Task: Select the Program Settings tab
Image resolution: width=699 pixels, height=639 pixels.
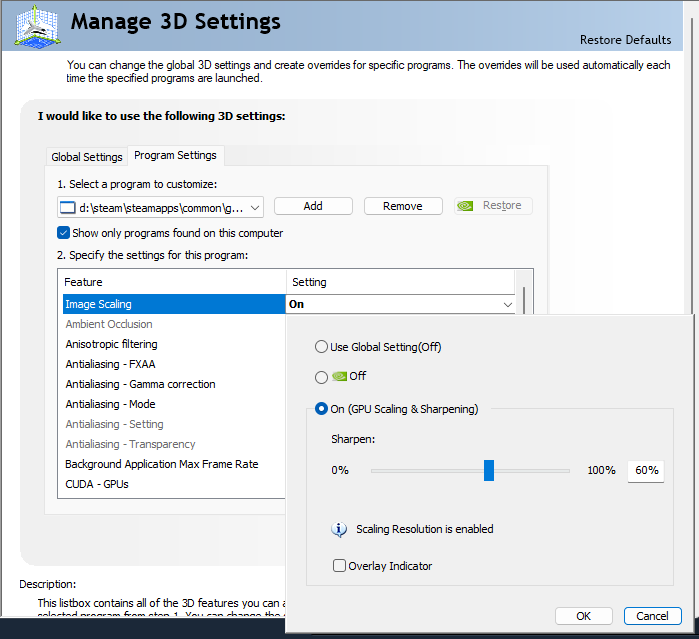Action: [x=175, y=156]
